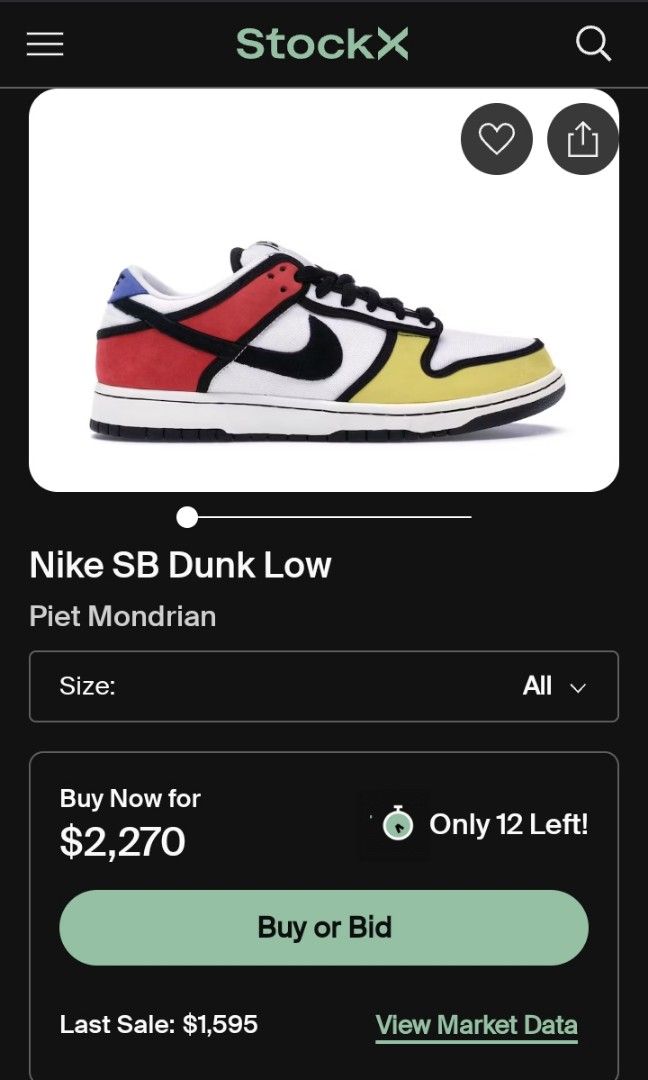Viewport: 648px width, 1080px height.
Task: Tap the Piet Mondrian colorway subtitle
Action: tap(123, 616)
